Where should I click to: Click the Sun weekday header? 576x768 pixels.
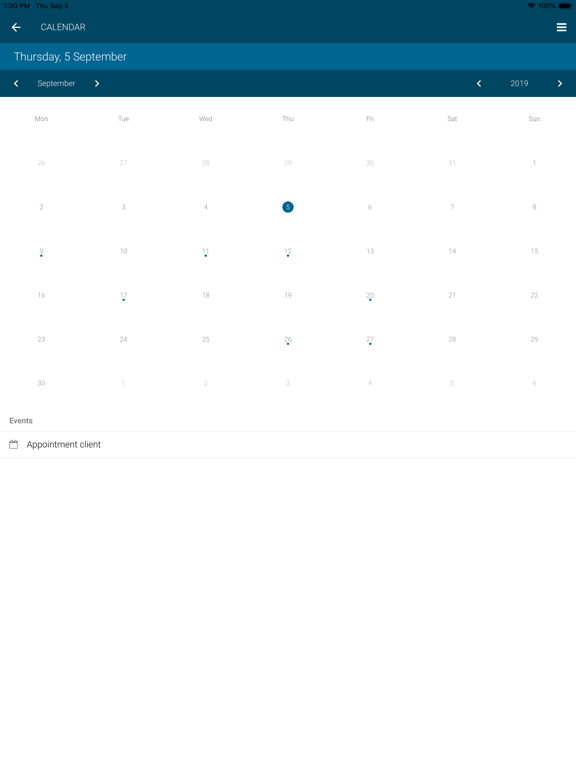[x=534, y=119]
